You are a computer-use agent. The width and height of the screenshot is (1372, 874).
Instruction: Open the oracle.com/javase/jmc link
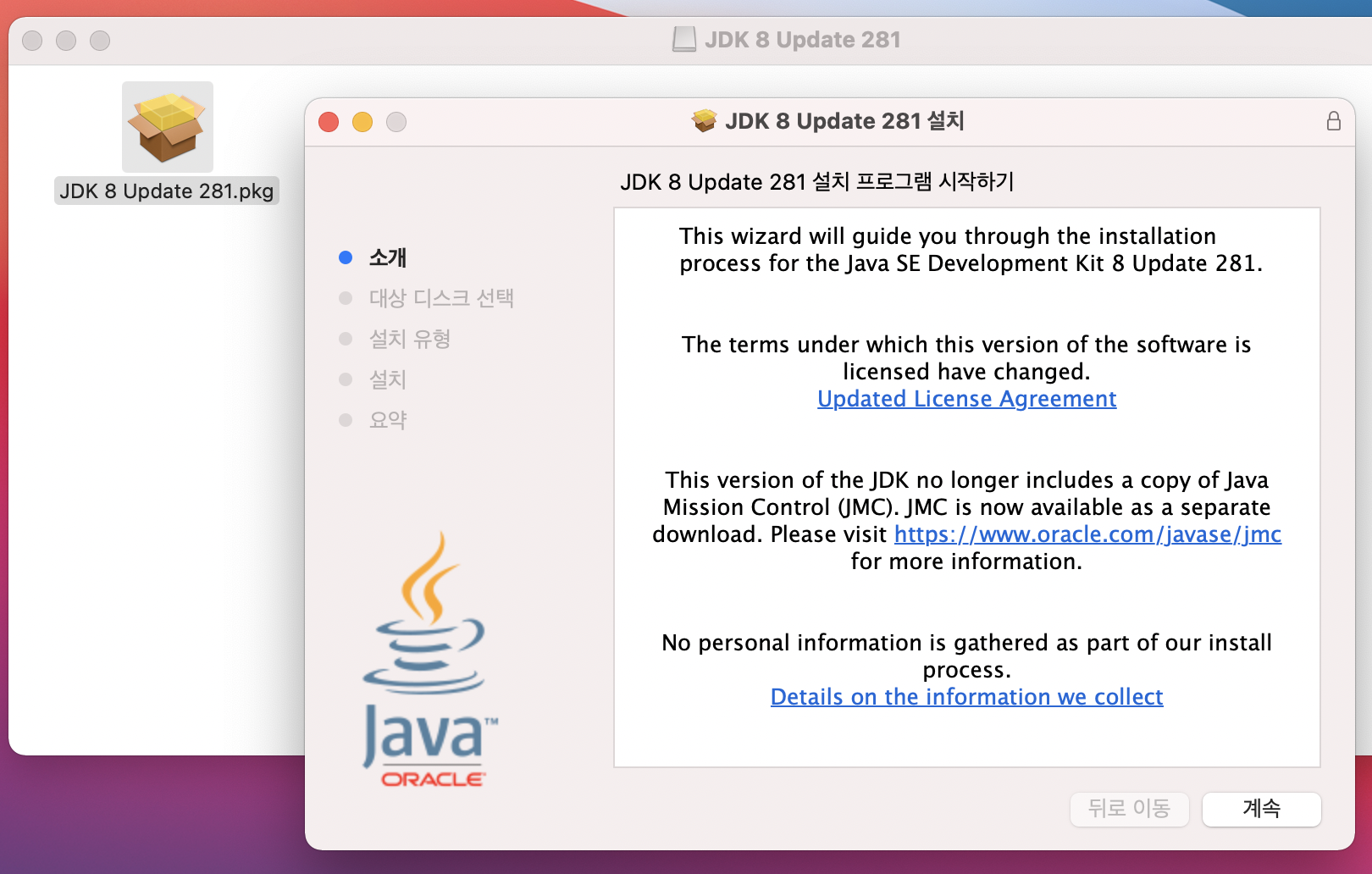1087,534
